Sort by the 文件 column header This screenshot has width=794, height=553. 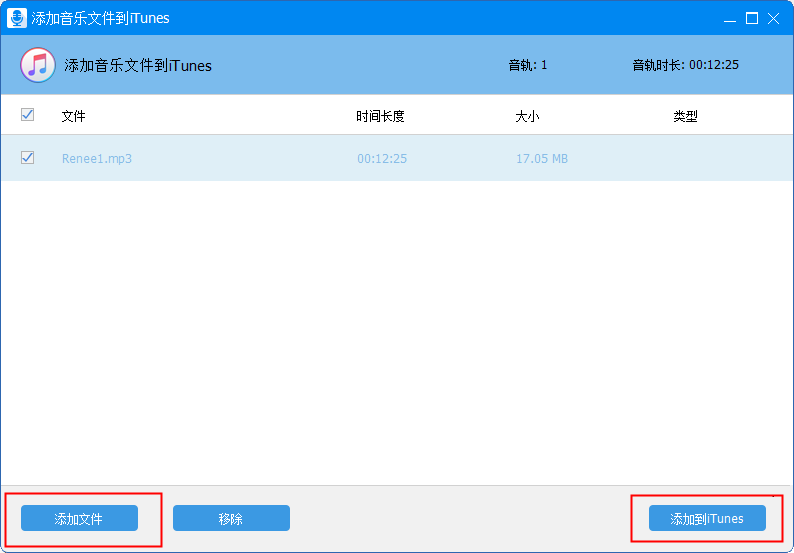tap(73, 116)
